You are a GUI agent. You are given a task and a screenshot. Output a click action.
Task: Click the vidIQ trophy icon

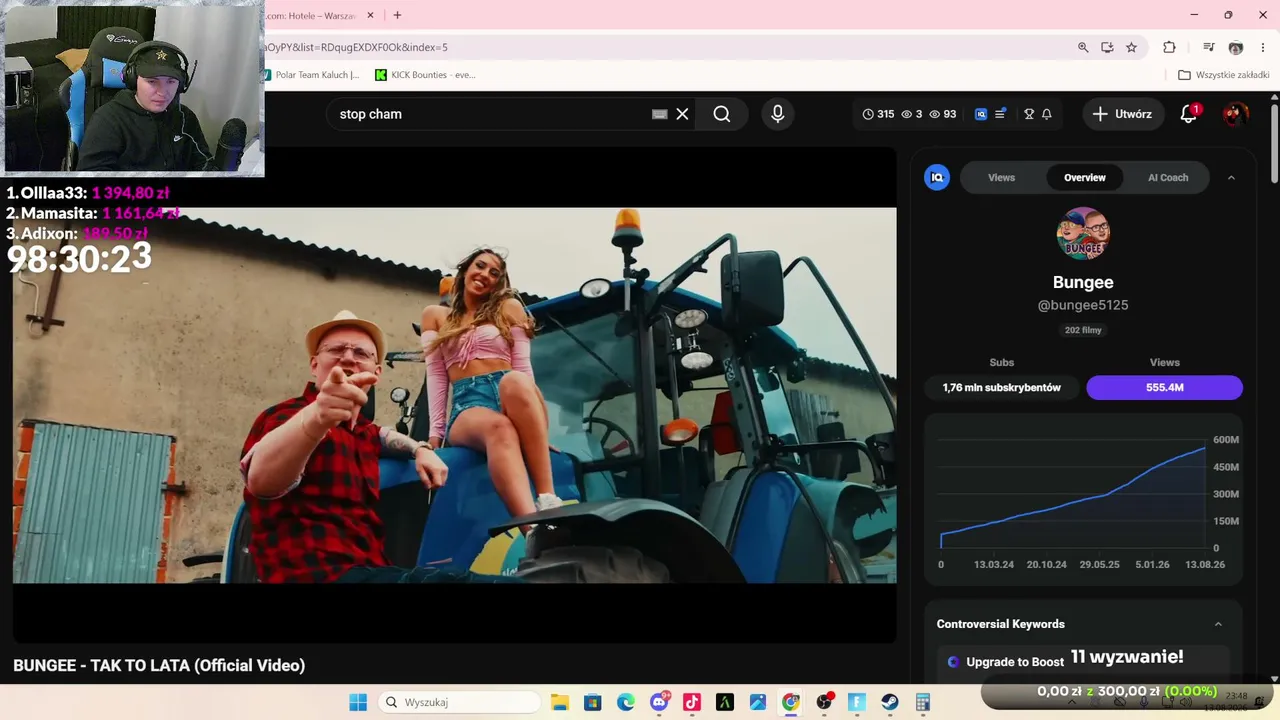(1029, 114)
